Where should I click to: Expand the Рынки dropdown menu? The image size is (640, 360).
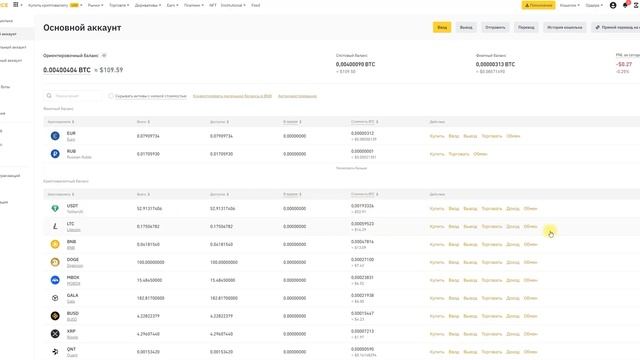coord(96,5)
